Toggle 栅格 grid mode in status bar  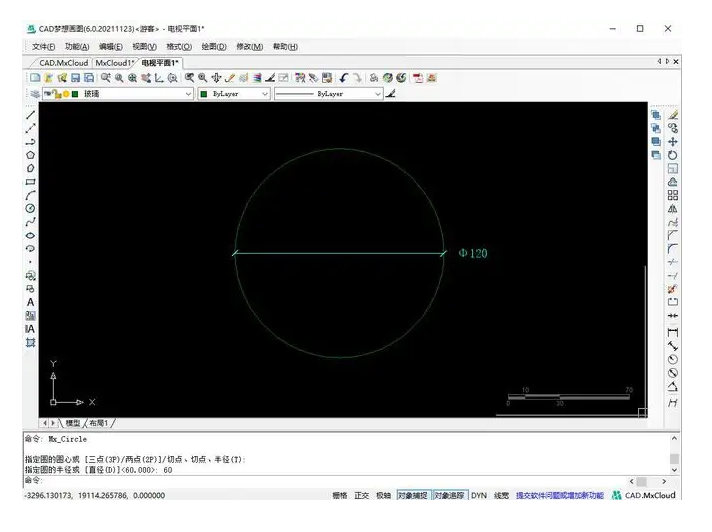339,495
